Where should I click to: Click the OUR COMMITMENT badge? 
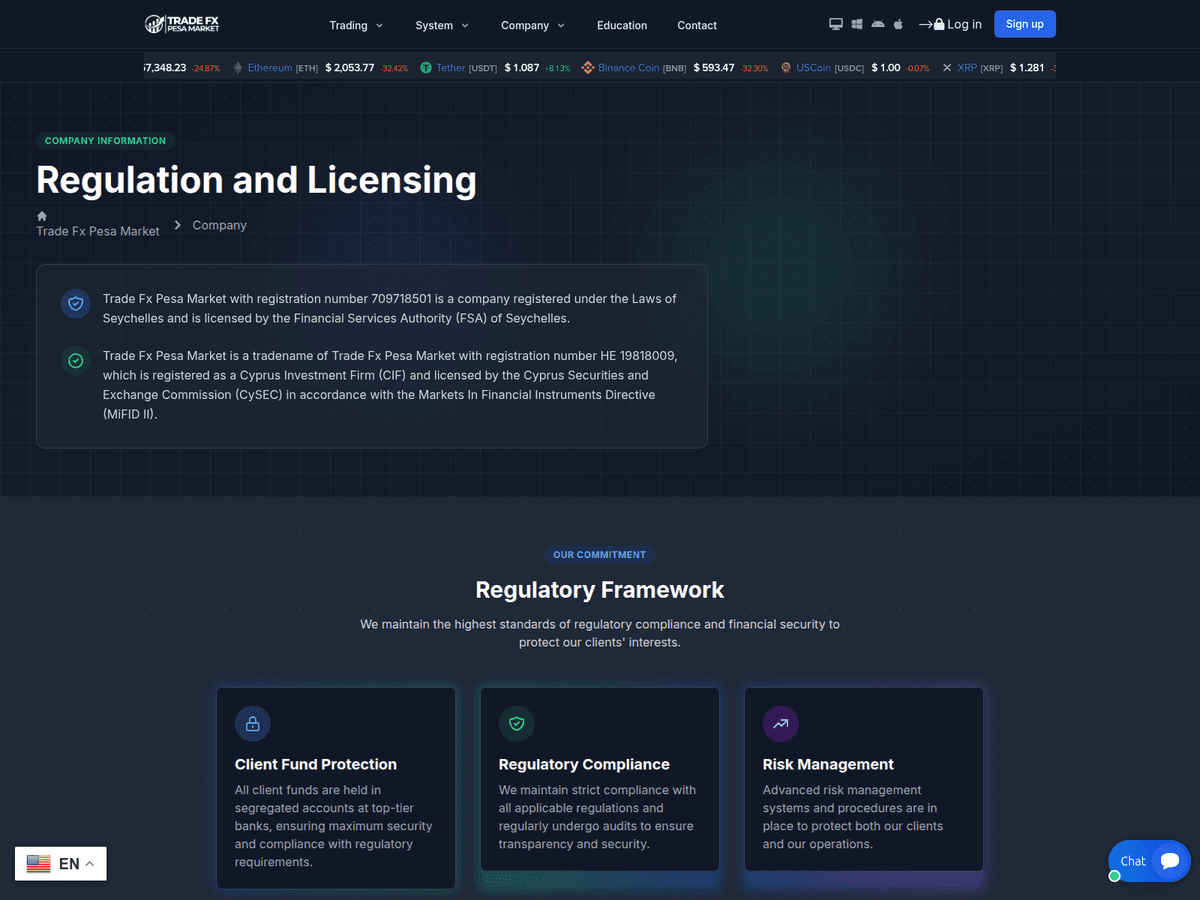pyautogui.click(x=599, y=555)
